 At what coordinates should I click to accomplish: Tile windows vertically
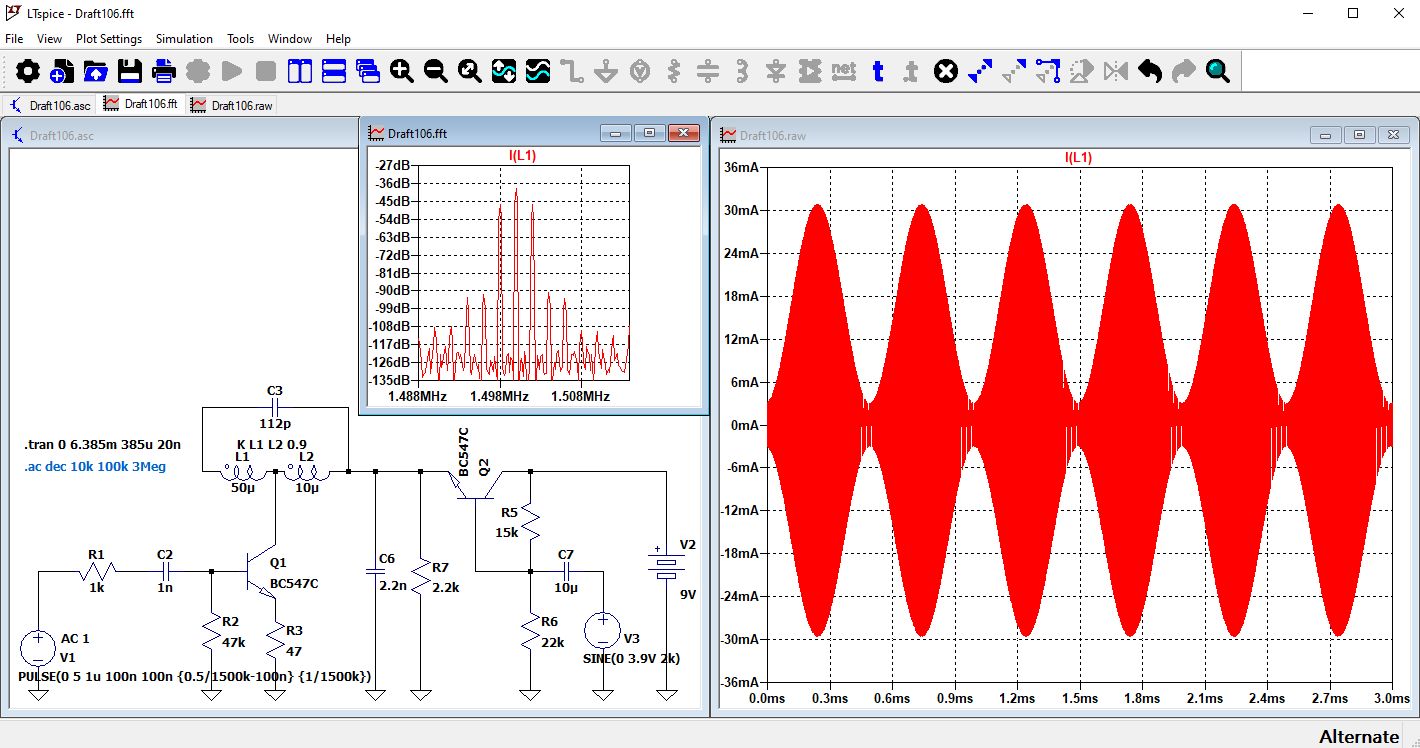click(300, 71)
